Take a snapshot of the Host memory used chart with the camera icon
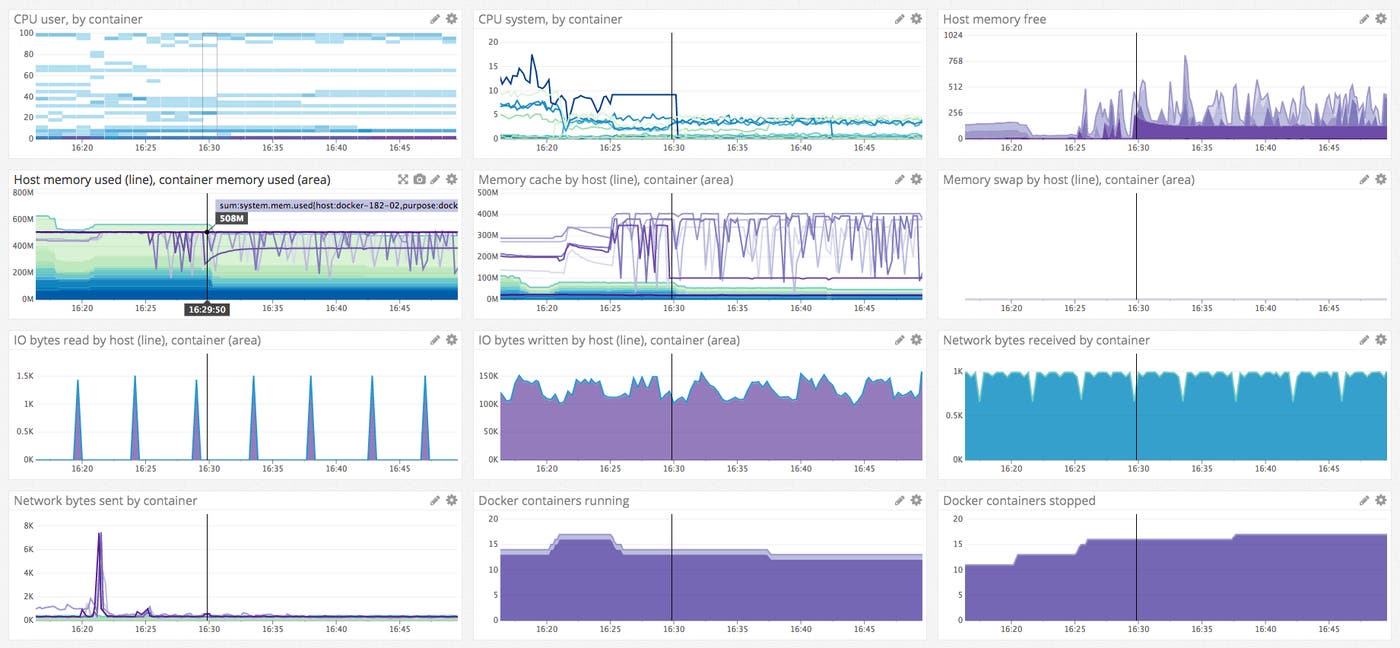This screenshot has width=1400, height=648. tap(419, 179)
